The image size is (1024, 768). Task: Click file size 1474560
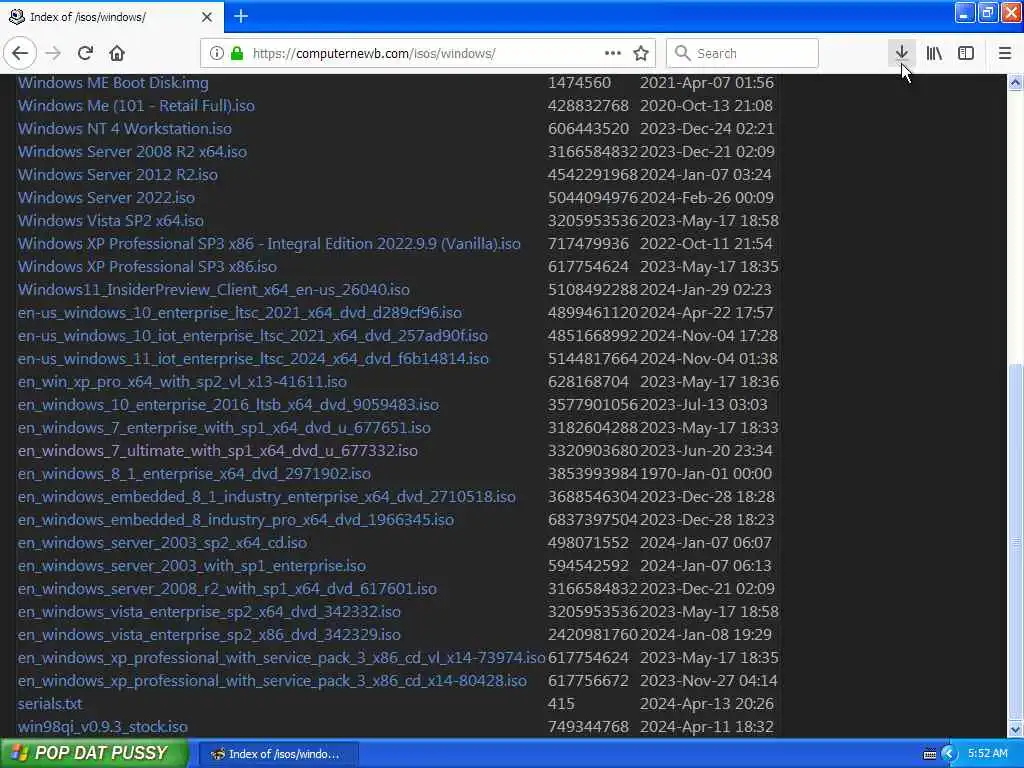pos(579,83)
